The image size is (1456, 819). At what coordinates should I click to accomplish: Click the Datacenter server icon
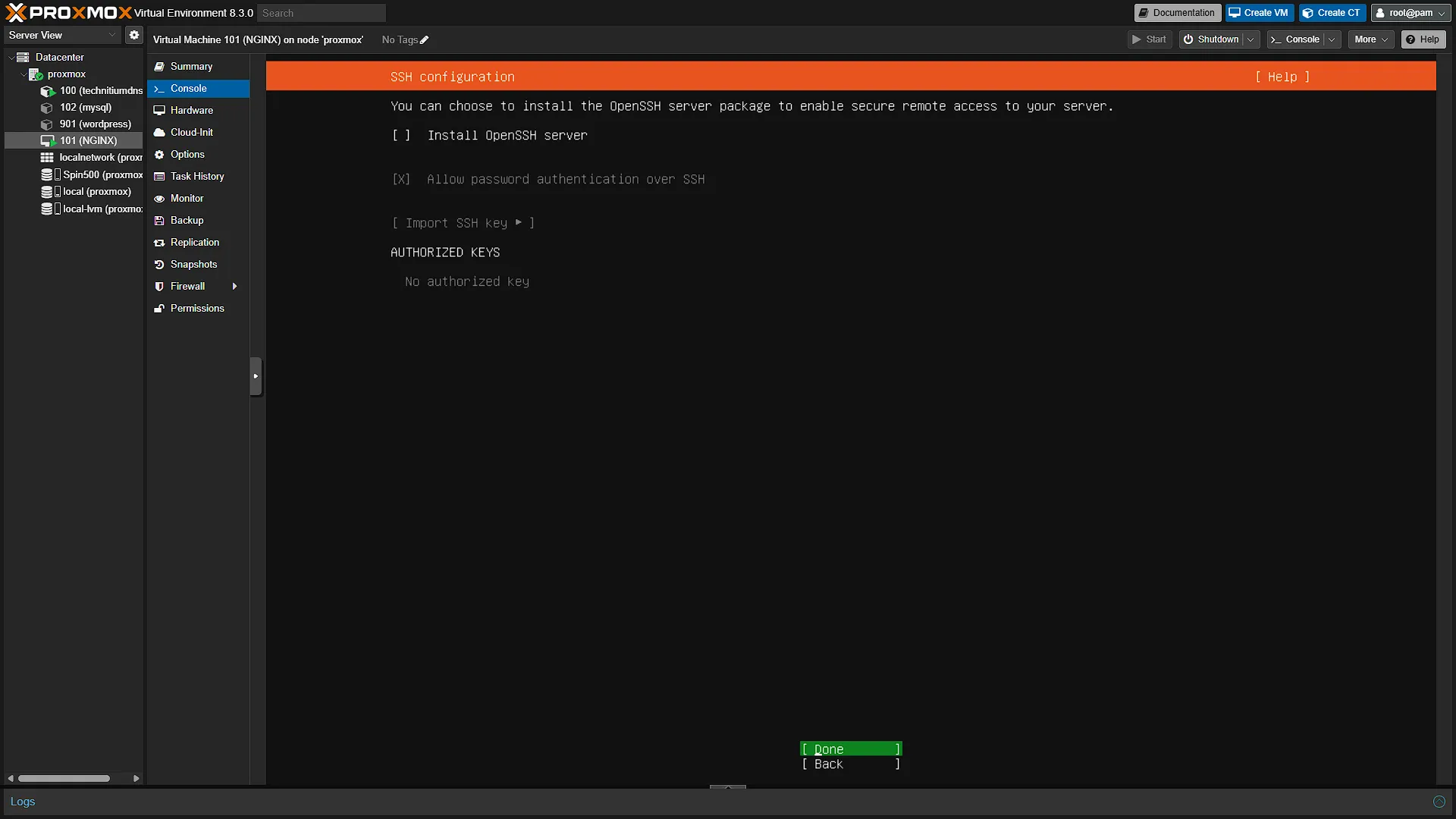[23, 57]
